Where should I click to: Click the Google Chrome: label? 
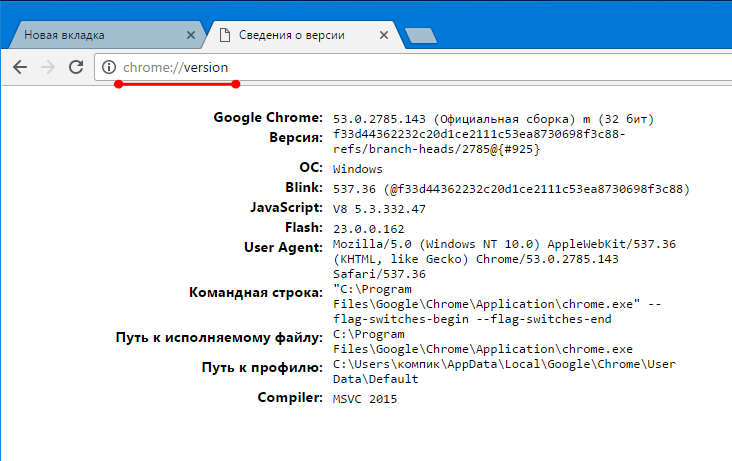coord(268,117)
